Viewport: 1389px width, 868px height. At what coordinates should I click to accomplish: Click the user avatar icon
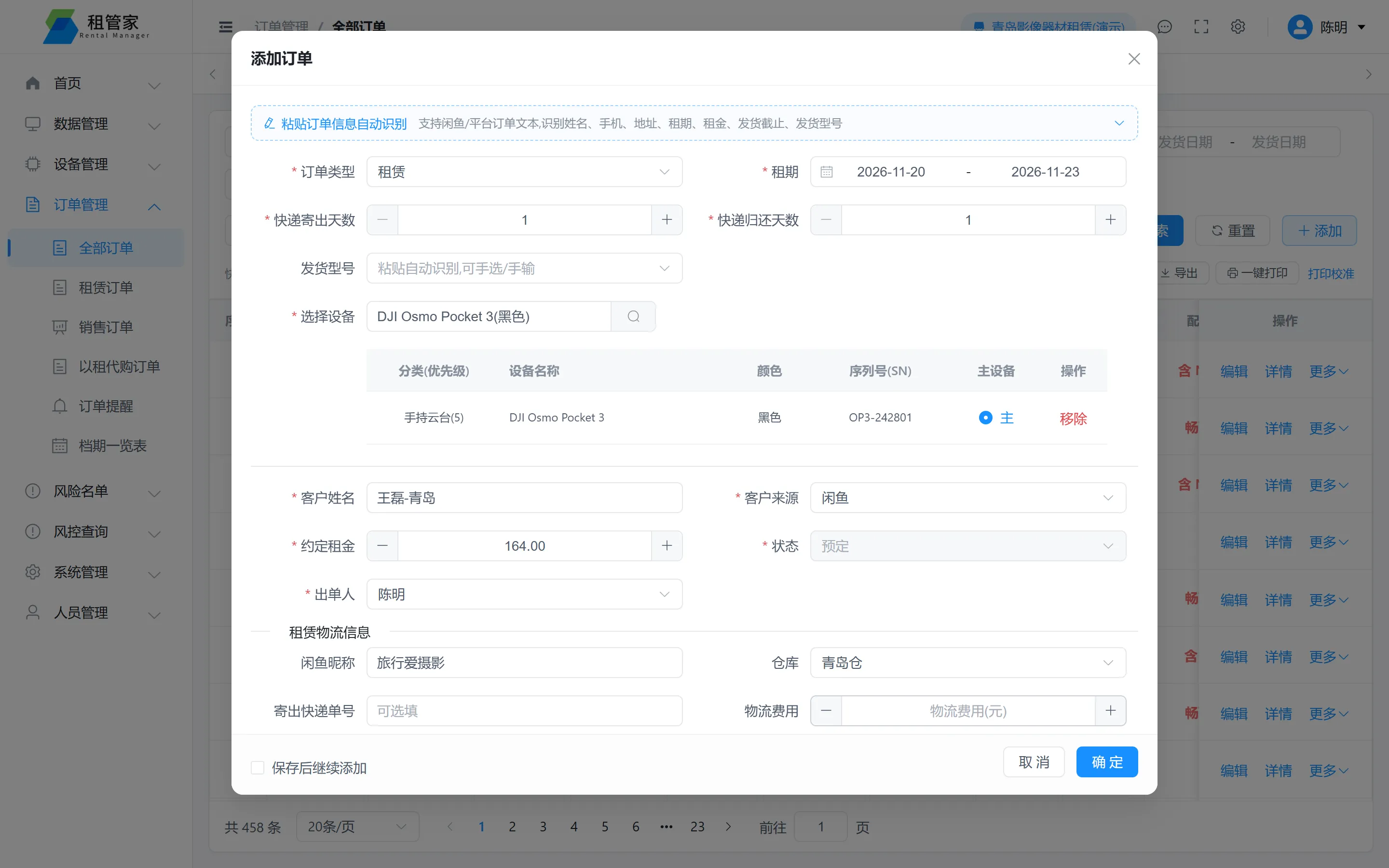(x=1300, y=27)
